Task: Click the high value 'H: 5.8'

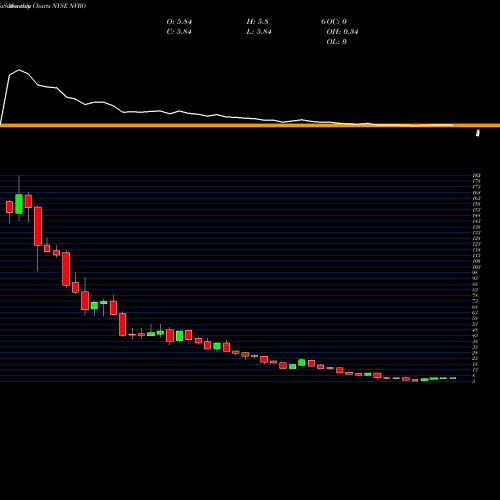Action: click(x=257, y=22)
